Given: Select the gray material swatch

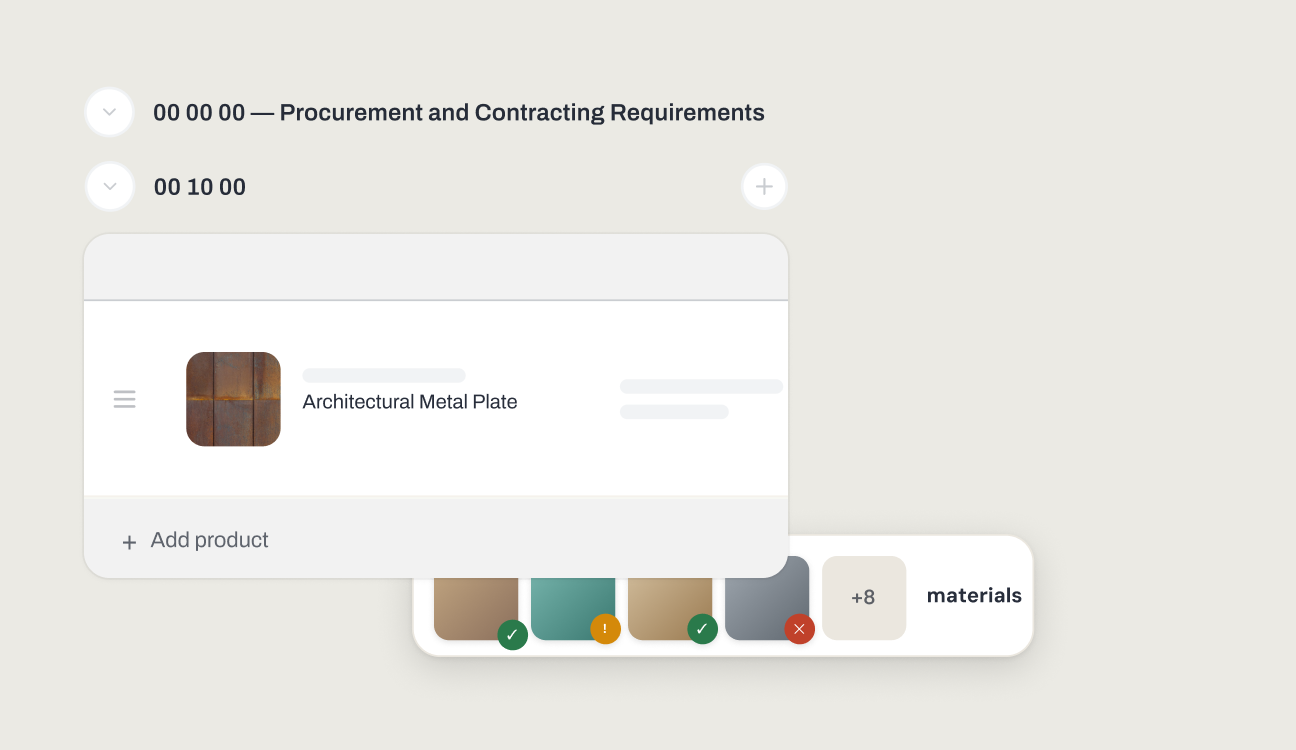Looking at the screenshot, I should click(767, 598).
